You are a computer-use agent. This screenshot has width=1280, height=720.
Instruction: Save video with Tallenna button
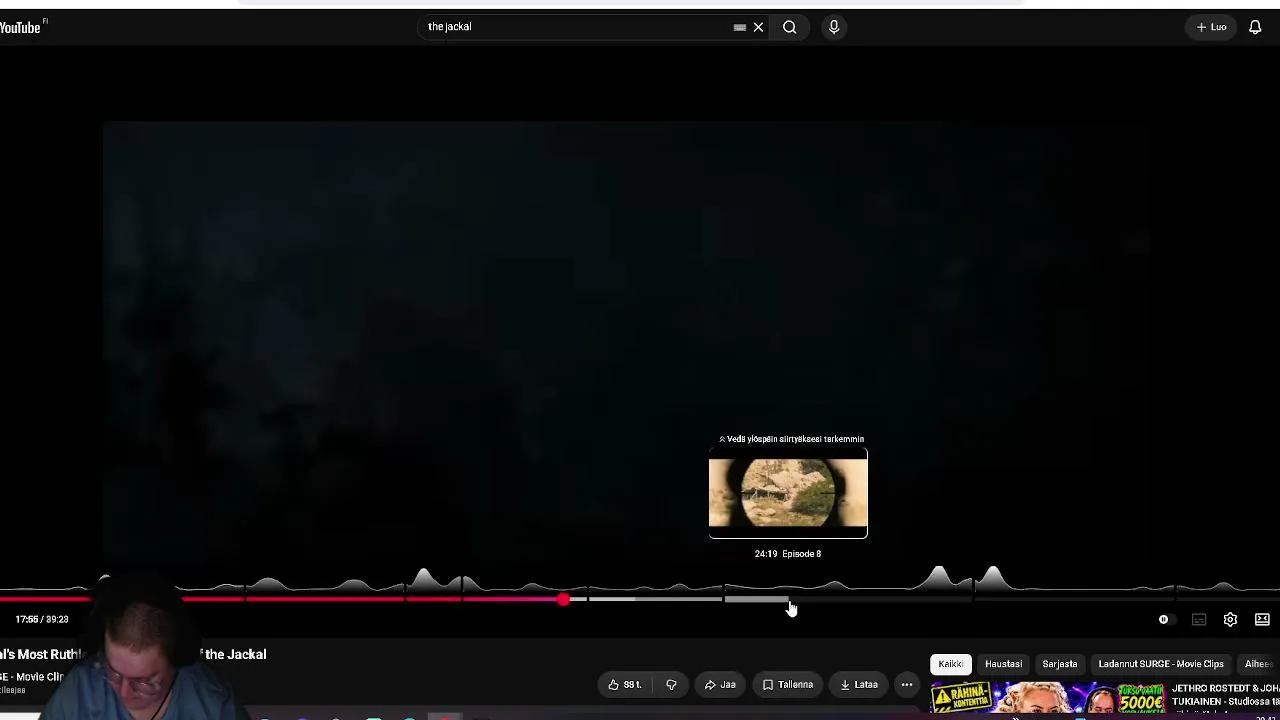coord(788,685)
